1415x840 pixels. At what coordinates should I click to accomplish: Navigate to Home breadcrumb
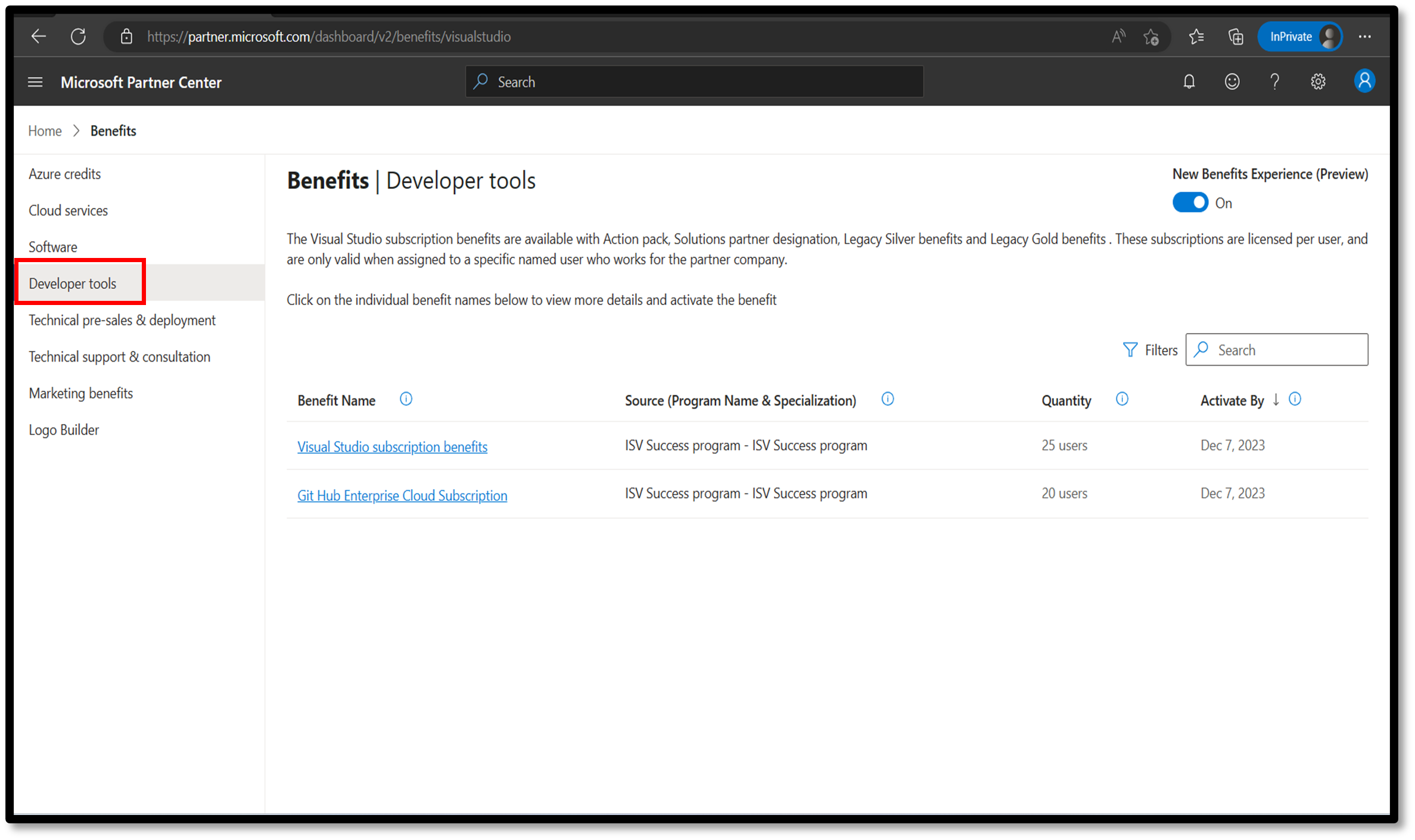[44, 130]
